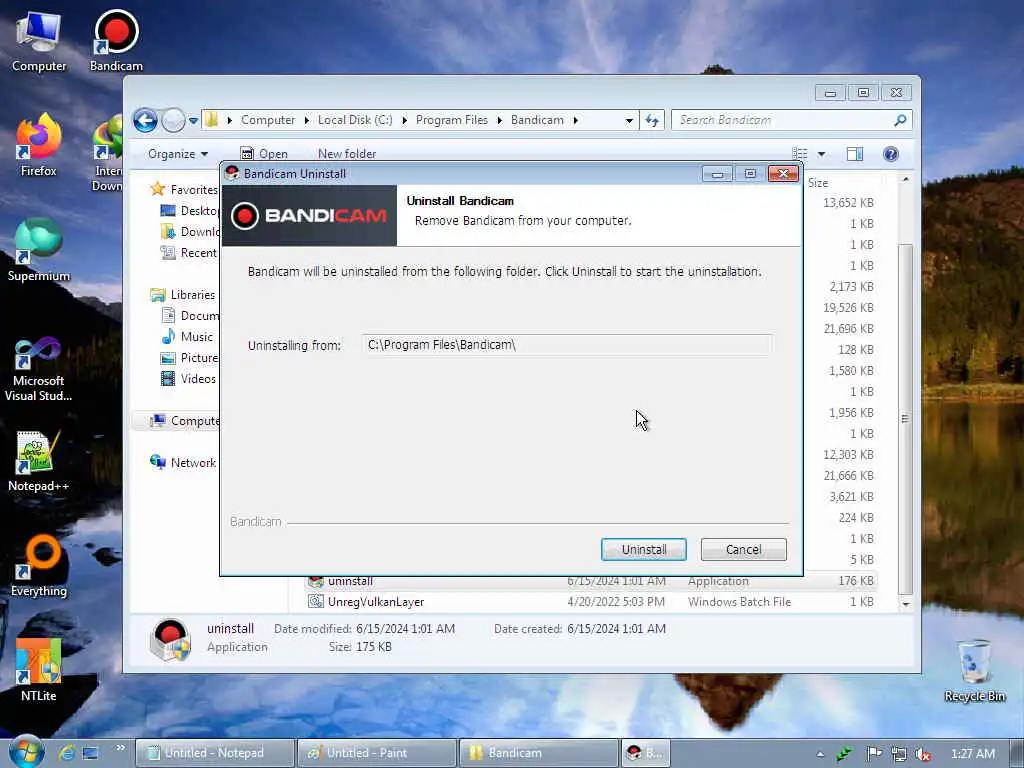1024x768 pixels.
Task: Click Show Desktop icon in quick launch
Action: tap(91, 752)
